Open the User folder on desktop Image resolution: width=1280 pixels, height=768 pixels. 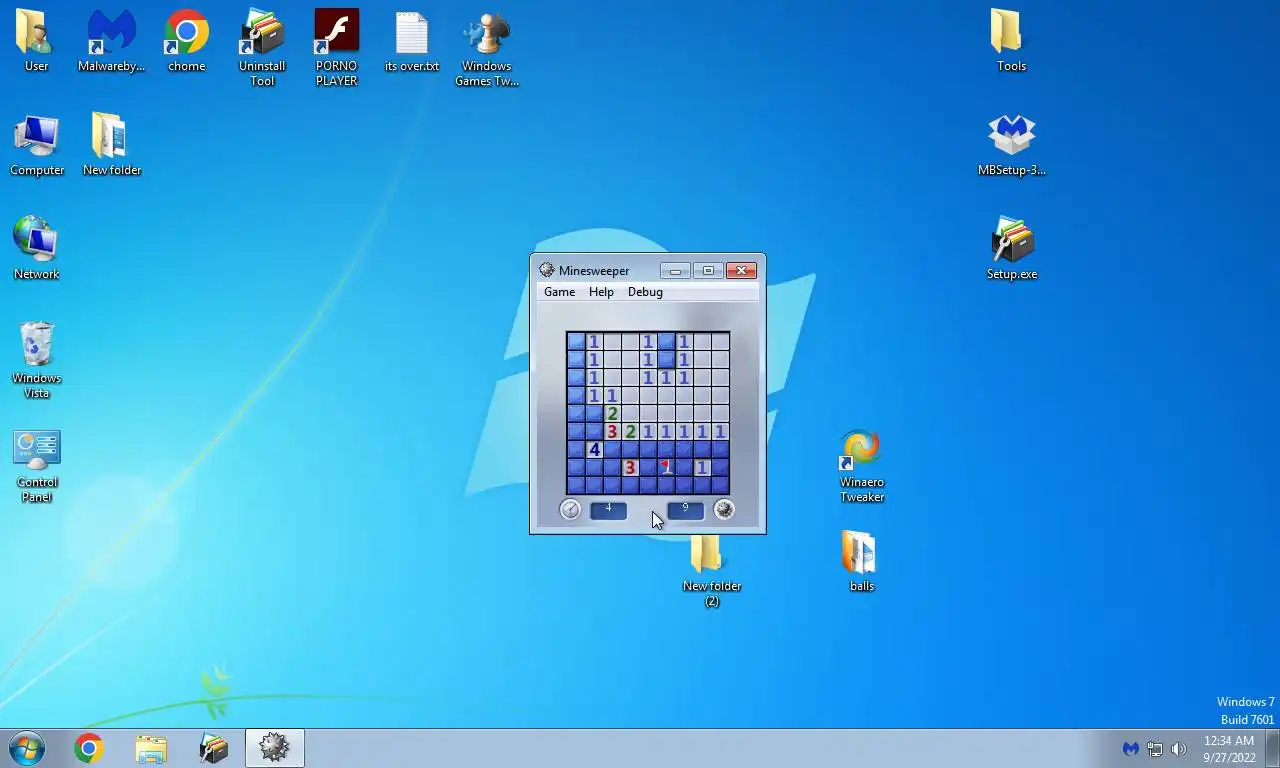tap(36, 41)
